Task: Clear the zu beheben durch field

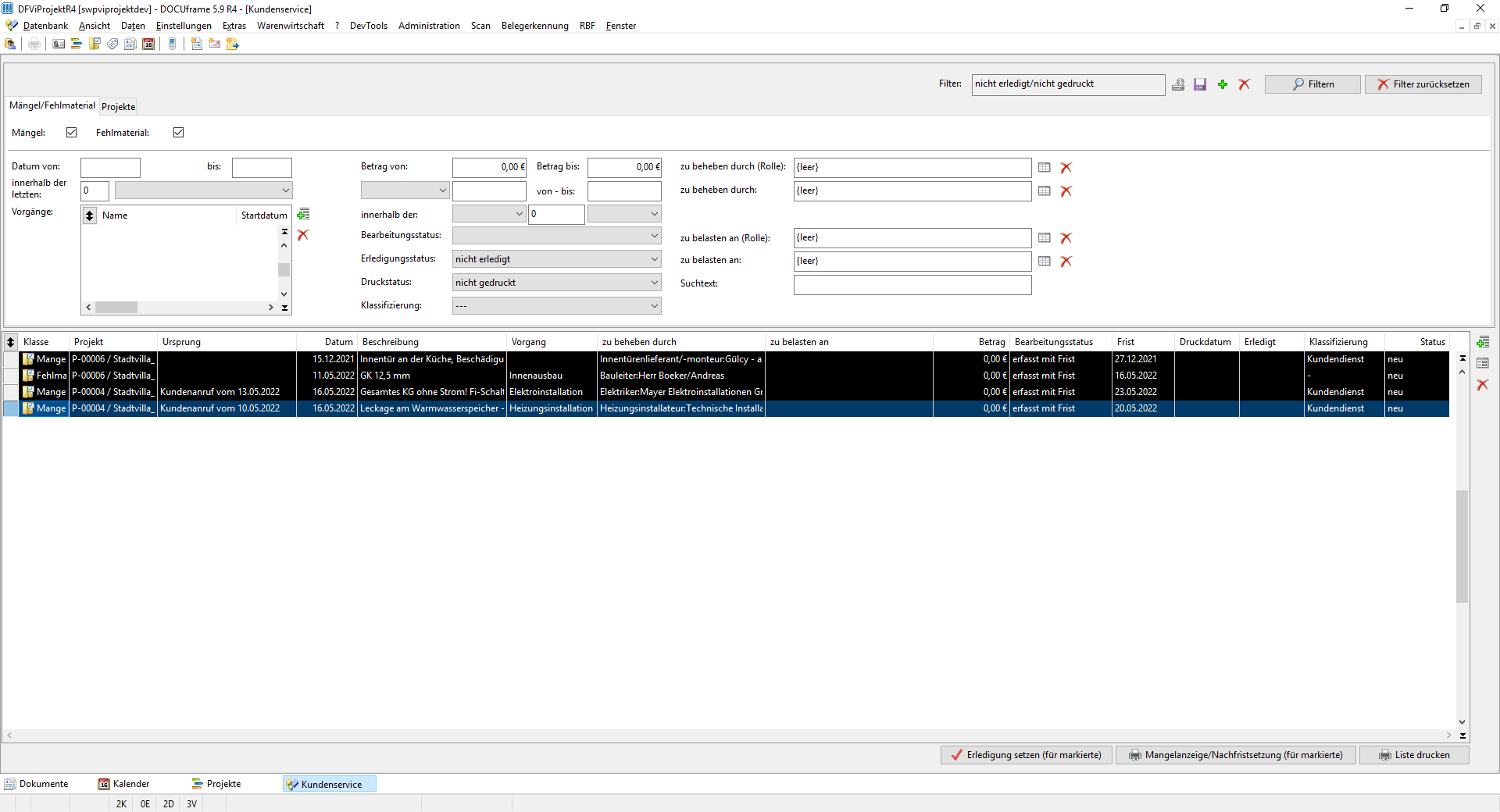Action: coord(1066,191)
